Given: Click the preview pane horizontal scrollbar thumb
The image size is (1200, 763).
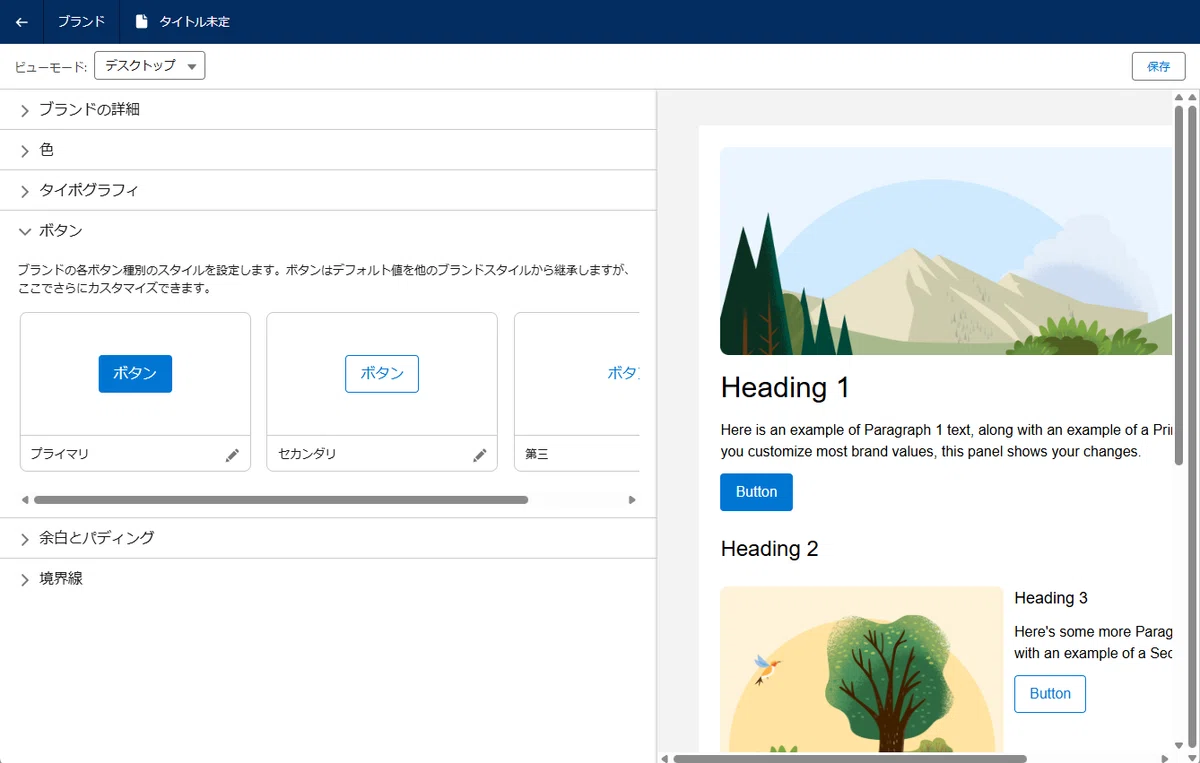Looking at the screenshot, I should tap(850, 759).
